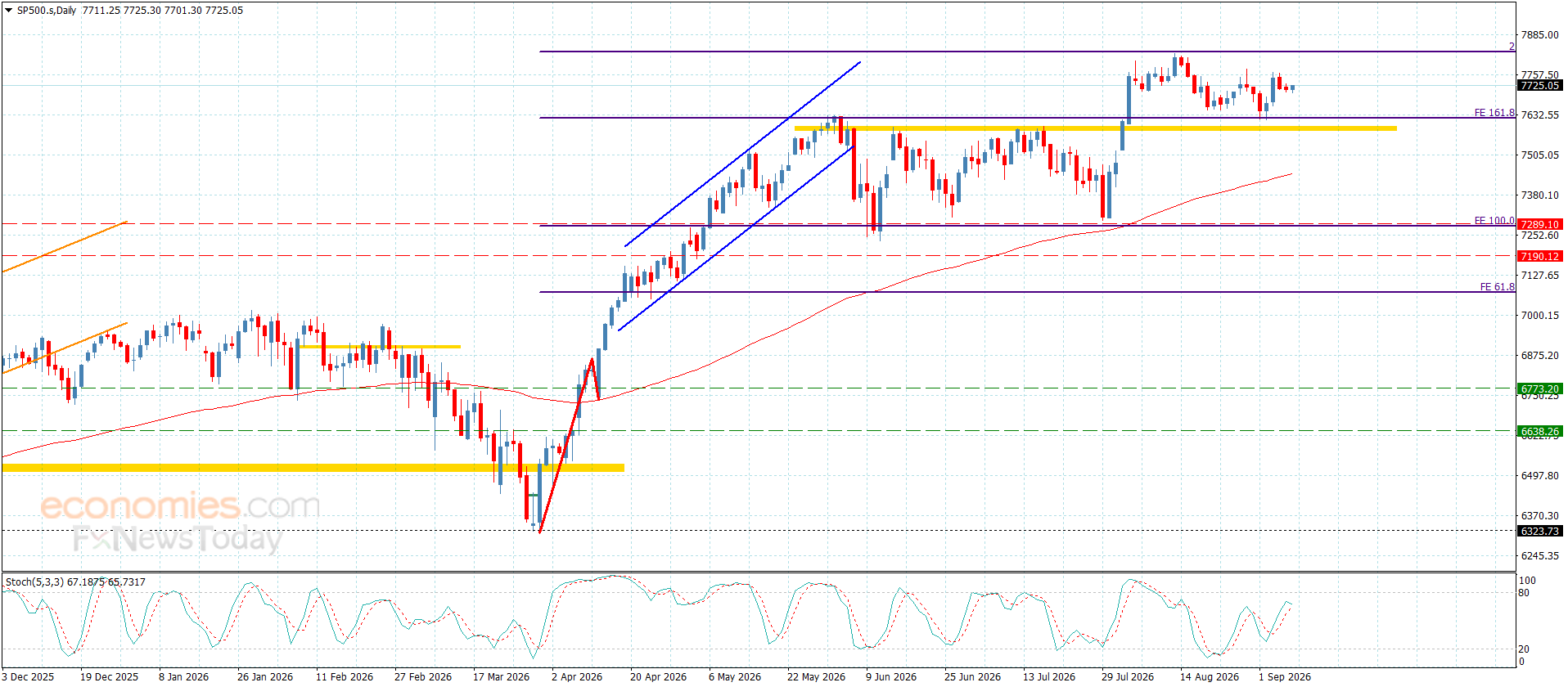Select the 6370.30 price axis label

1539,516
